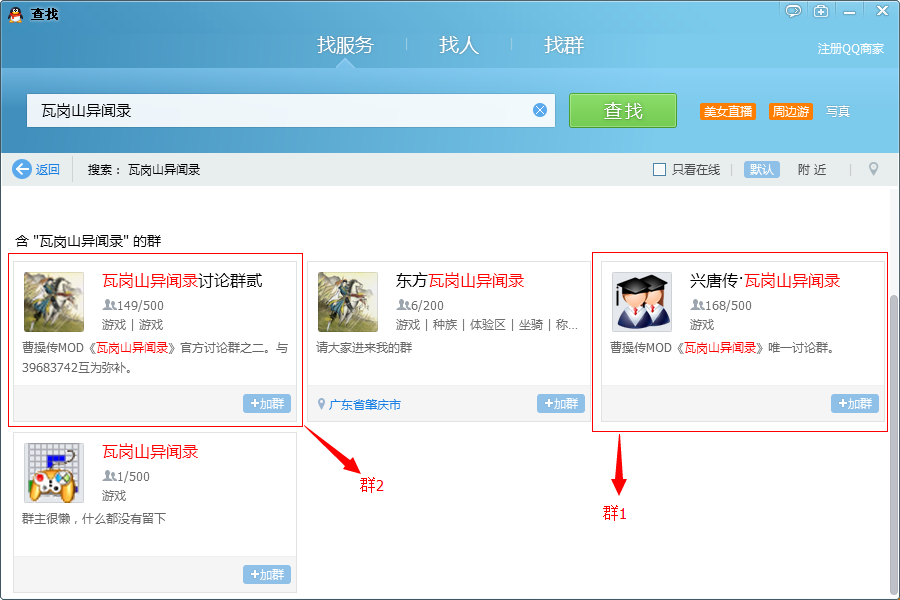Switch to the 找人 tab

click(459, 45)
